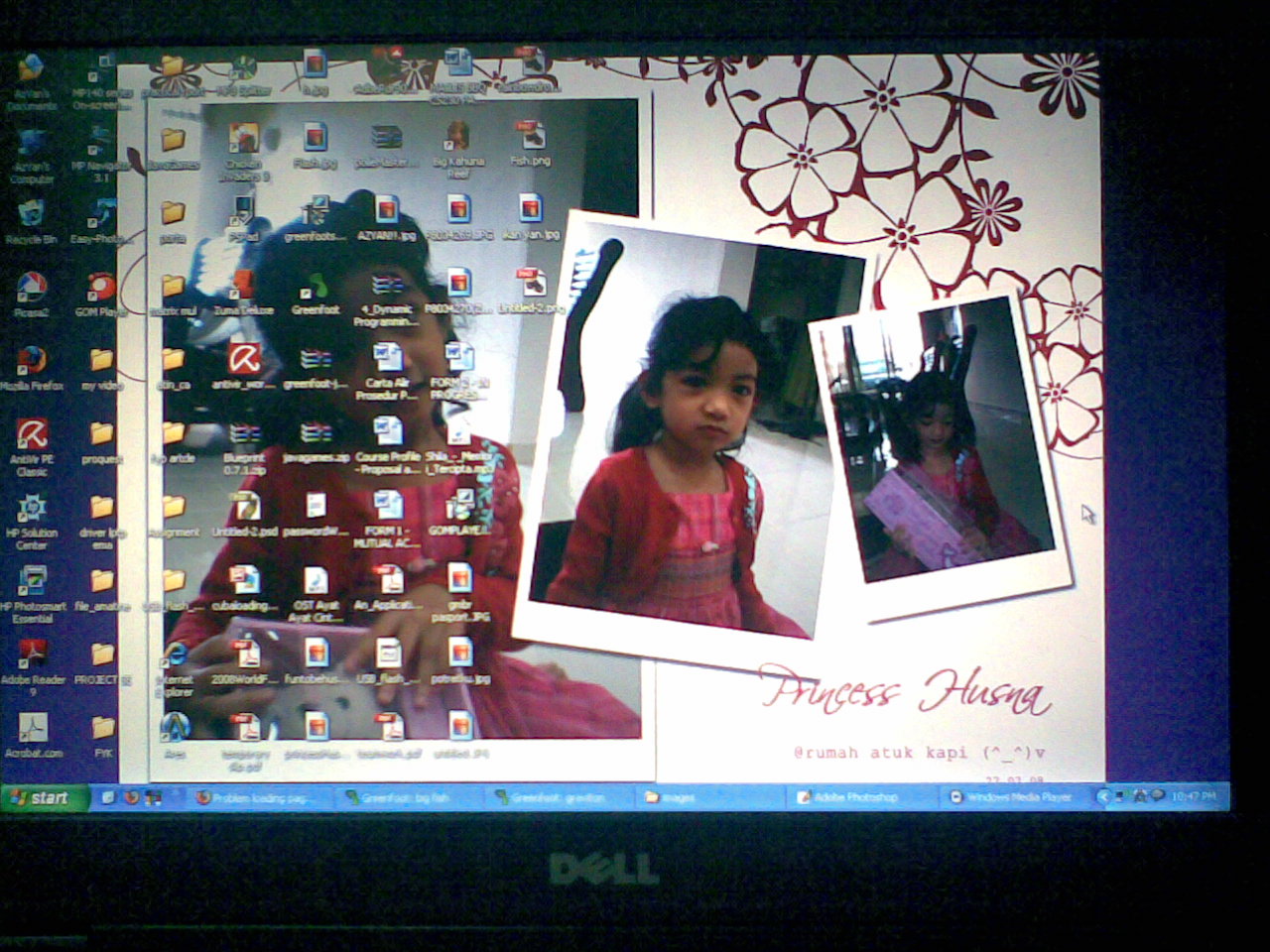This screenshot has height=952, width=1270.
Task: Open the HP Solution Center shortcut
Action: point(31,522)
